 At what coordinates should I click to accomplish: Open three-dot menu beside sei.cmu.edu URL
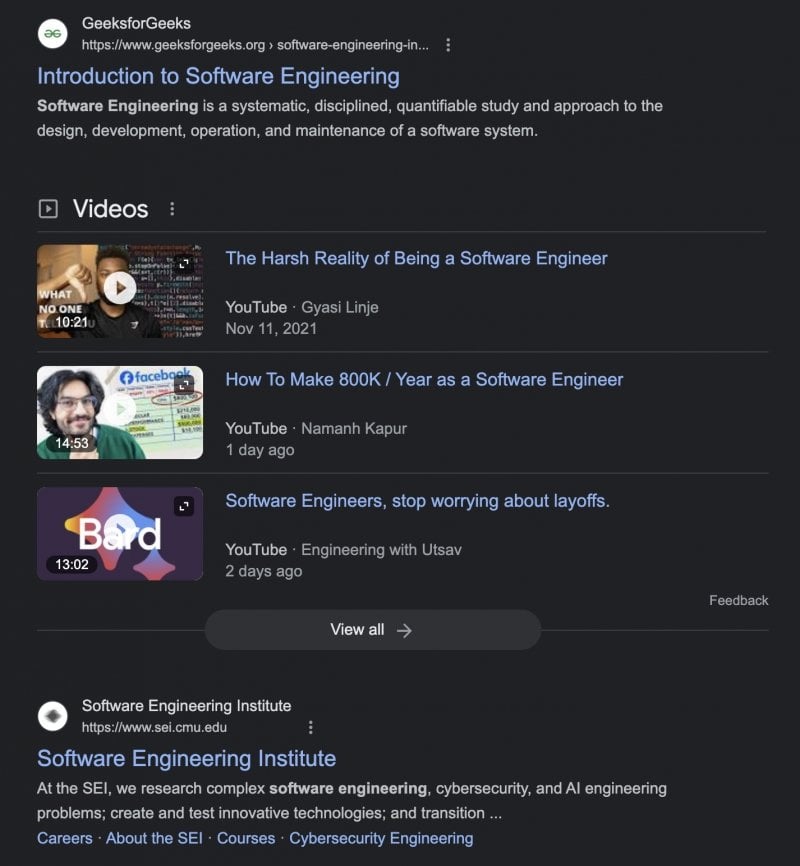click(310, 727)
